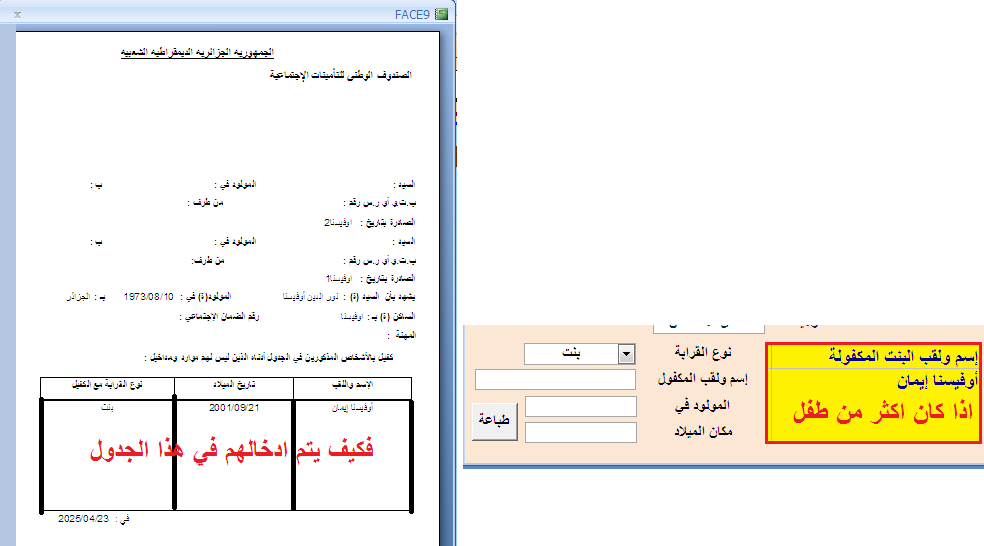Click the name نور الدين أوفيسنا in the report

(x=311, y=297)
